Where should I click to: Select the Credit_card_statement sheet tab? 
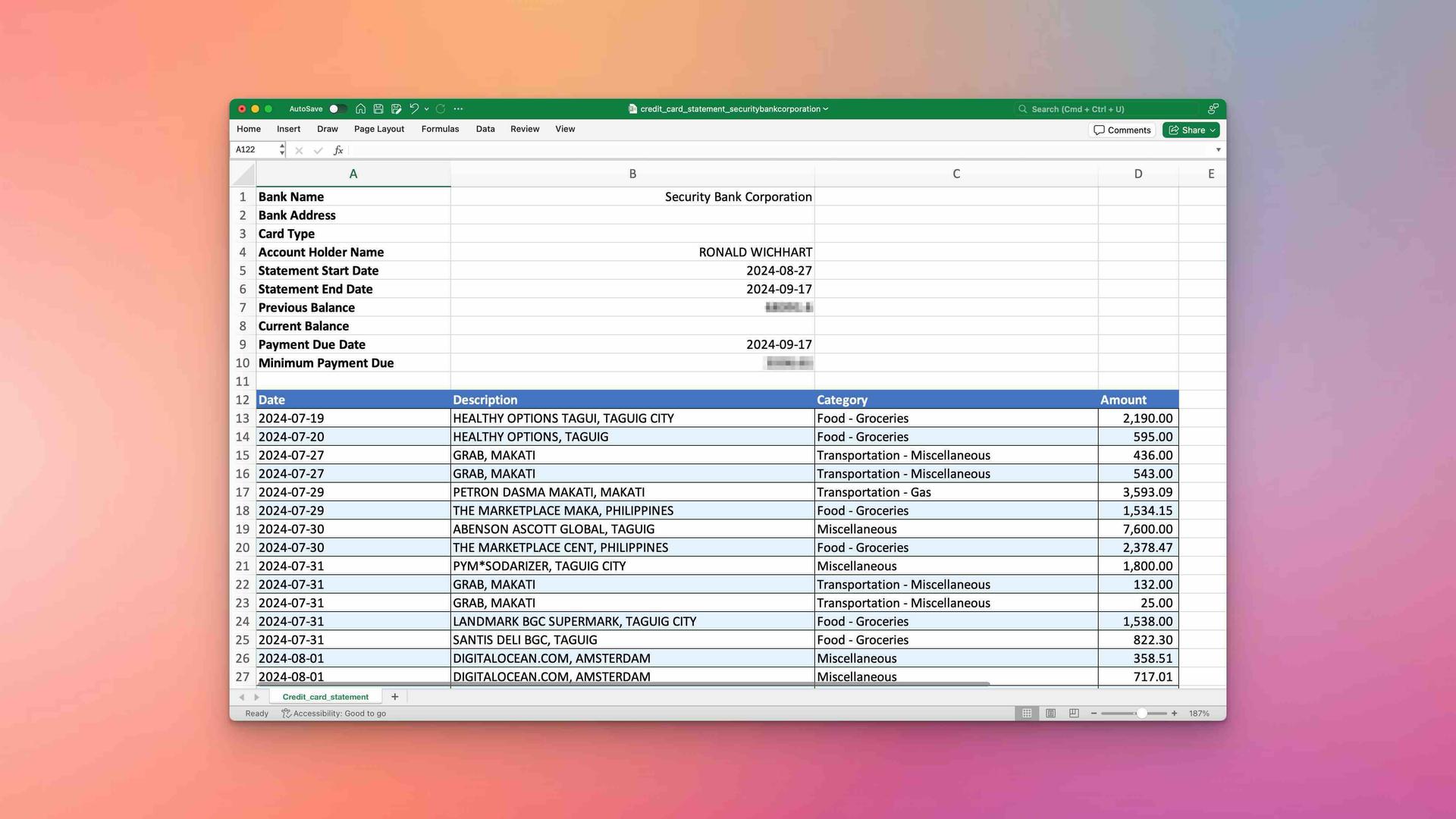pos(325,697)
